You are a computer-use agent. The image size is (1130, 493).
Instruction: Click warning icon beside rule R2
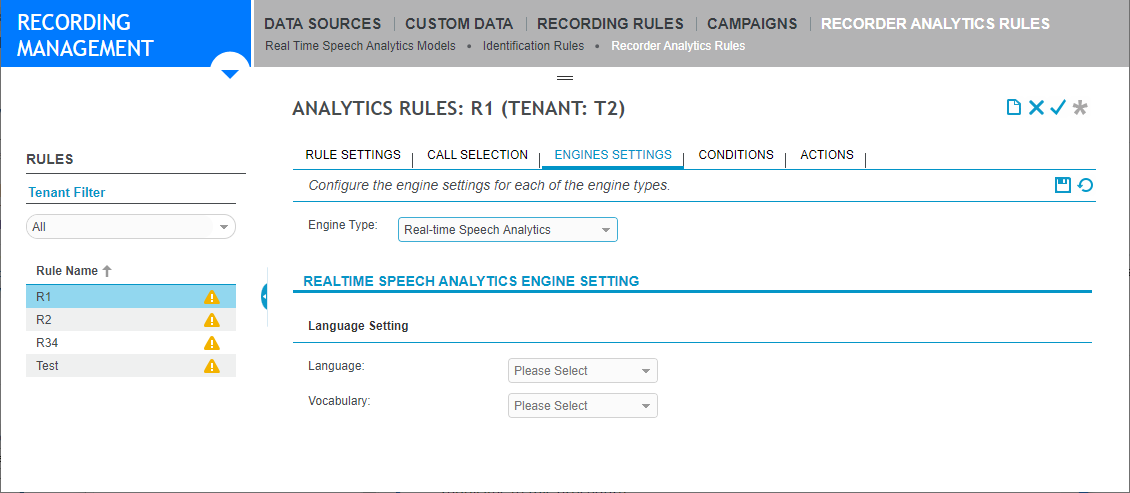click(211, 319)
